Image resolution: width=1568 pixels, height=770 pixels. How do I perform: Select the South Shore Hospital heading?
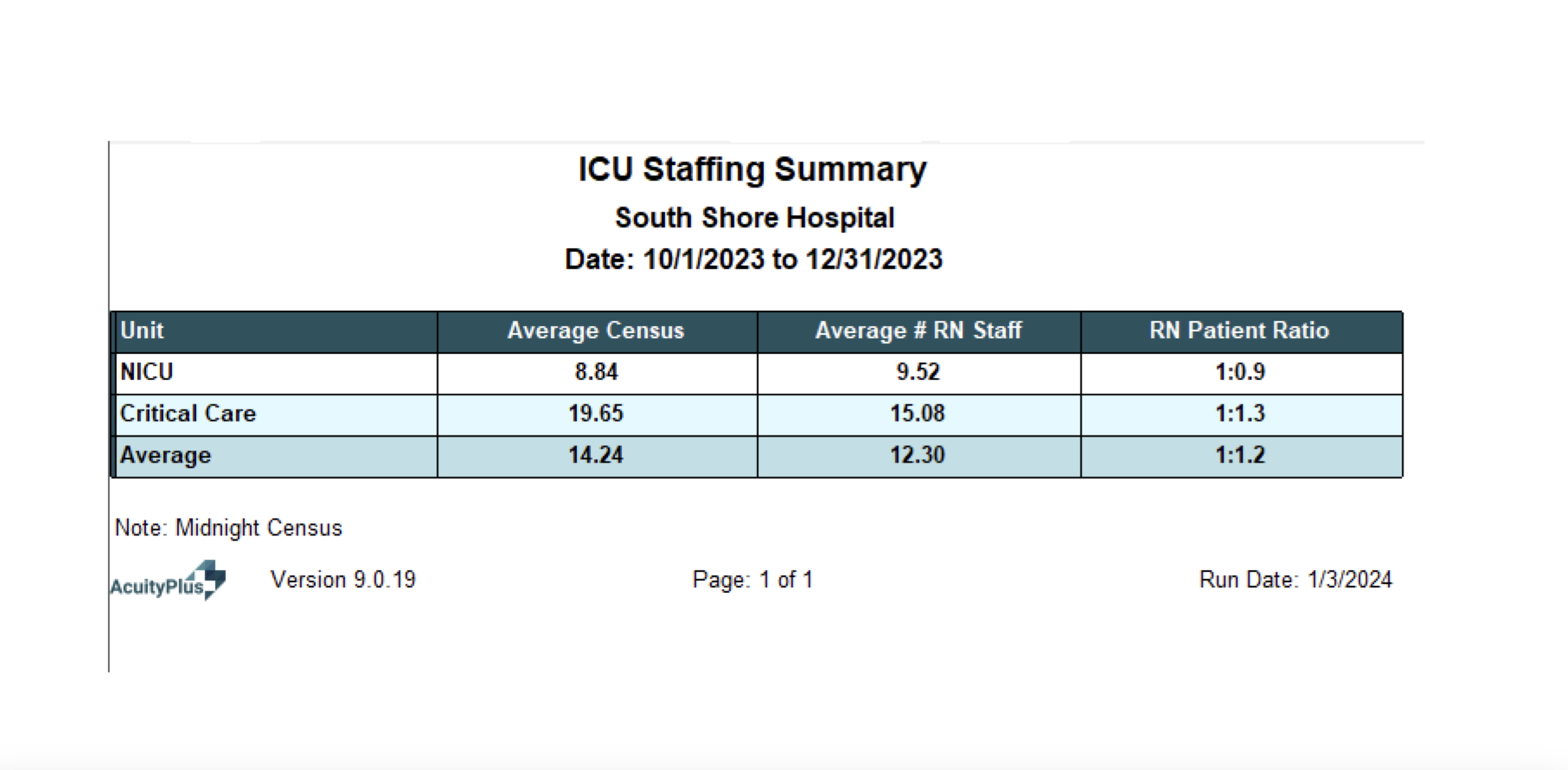coord(754,218)
